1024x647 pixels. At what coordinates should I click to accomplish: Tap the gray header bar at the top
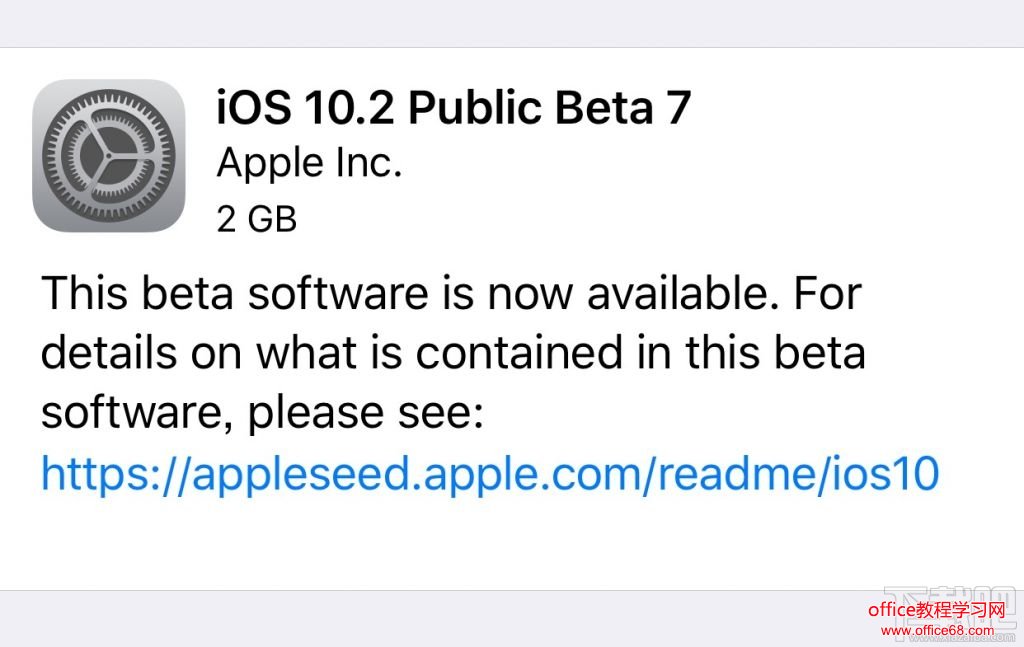[512, 22]
